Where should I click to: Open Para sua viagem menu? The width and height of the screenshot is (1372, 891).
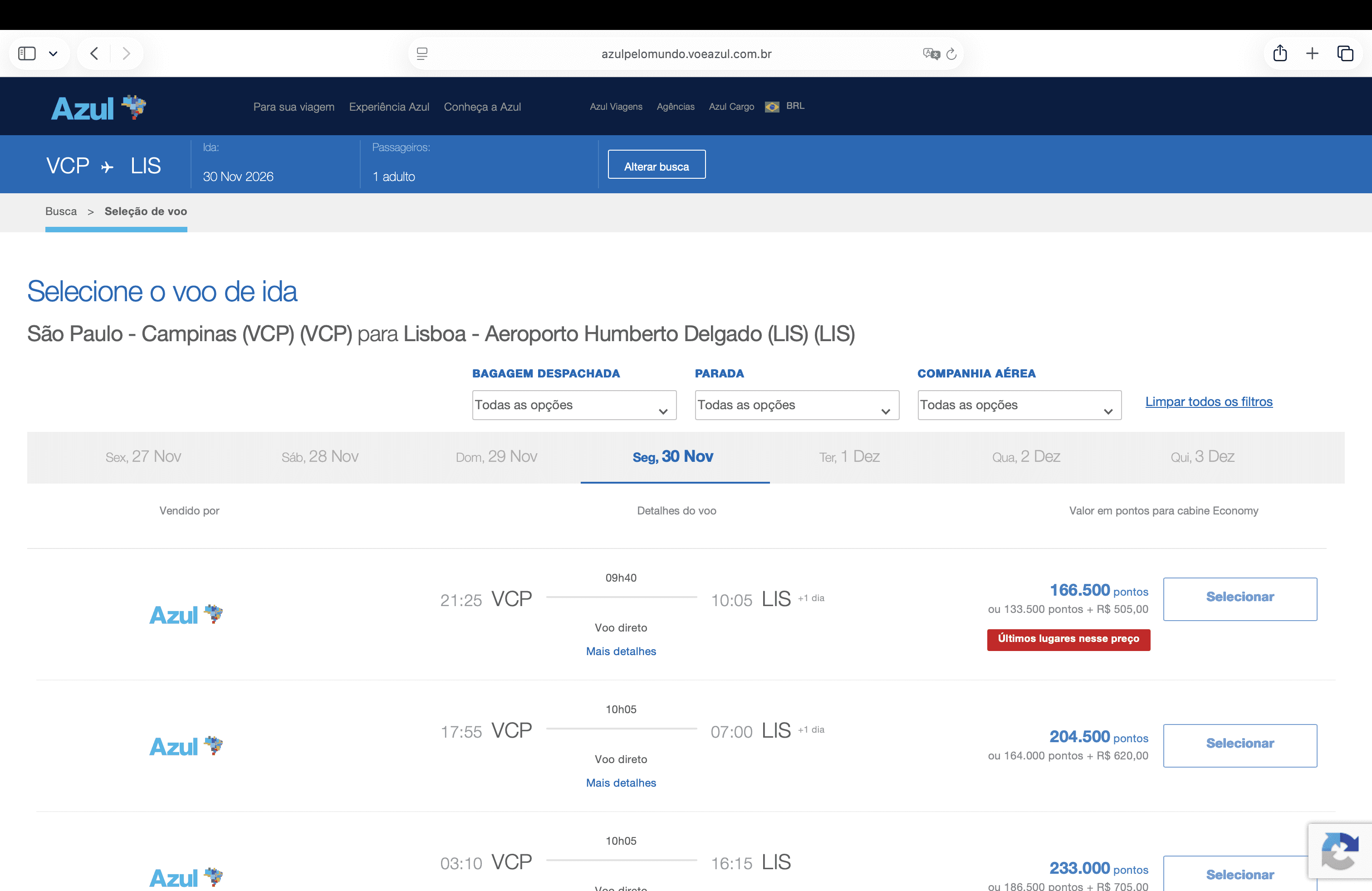click(294, 107)
